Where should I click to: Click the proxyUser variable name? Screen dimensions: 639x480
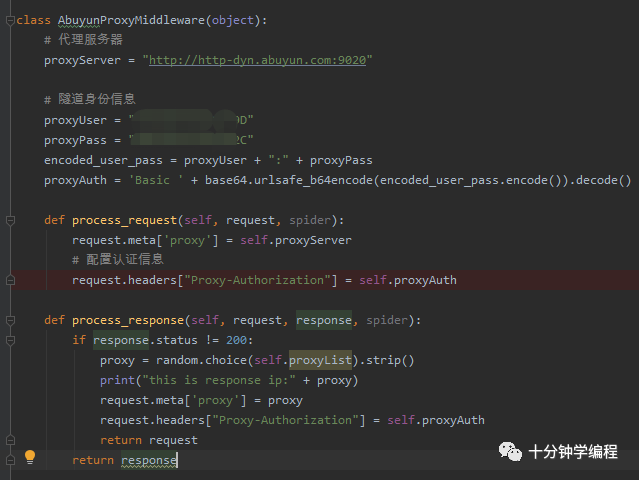(x=75, y=121)
